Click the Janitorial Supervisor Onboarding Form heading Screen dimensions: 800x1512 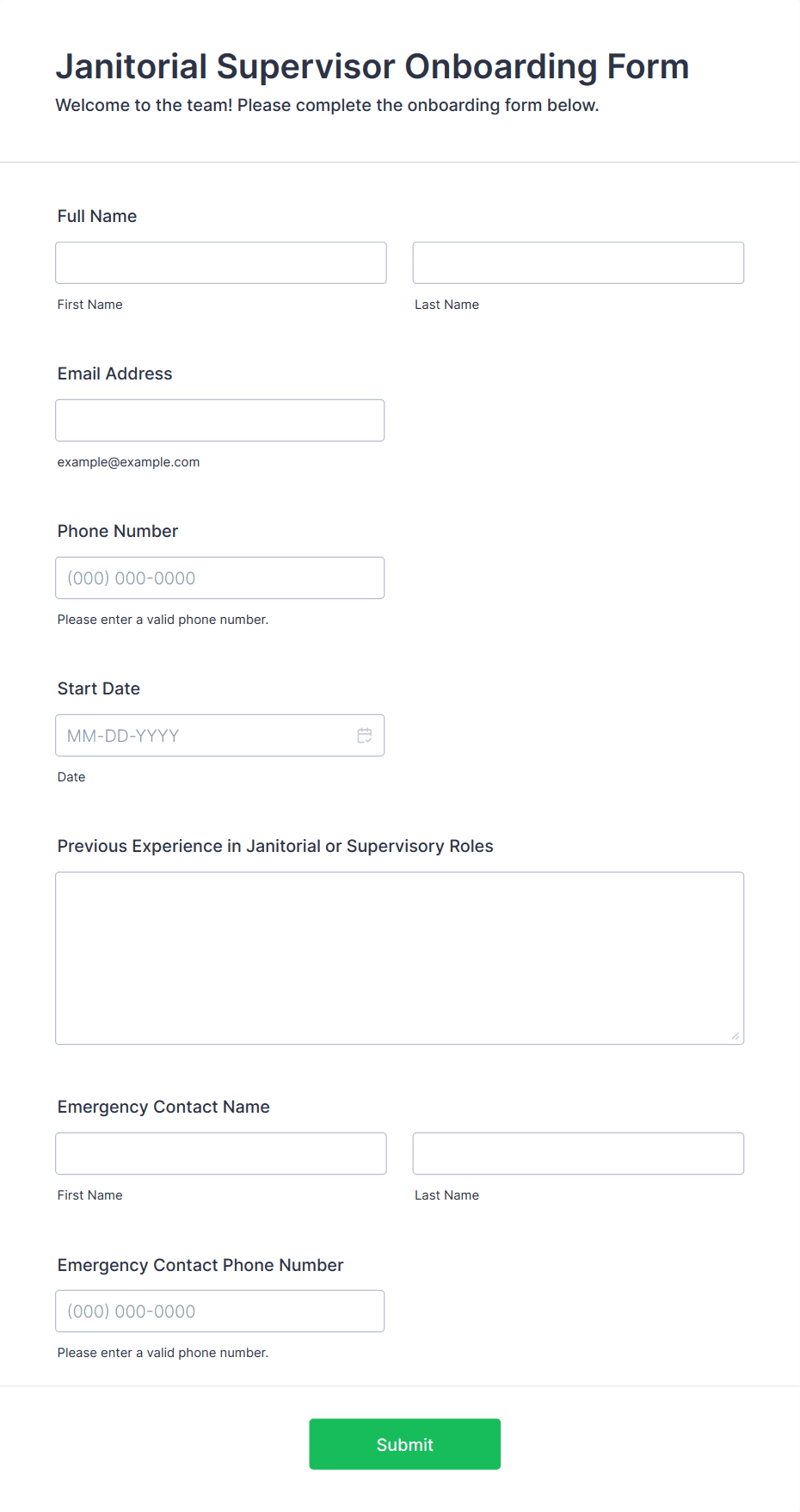tap(372, 66)
